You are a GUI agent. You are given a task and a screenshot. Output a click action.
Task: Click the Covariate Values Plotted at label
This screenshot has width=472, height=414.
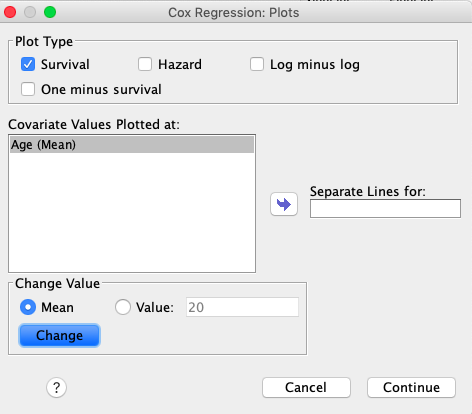94,124
